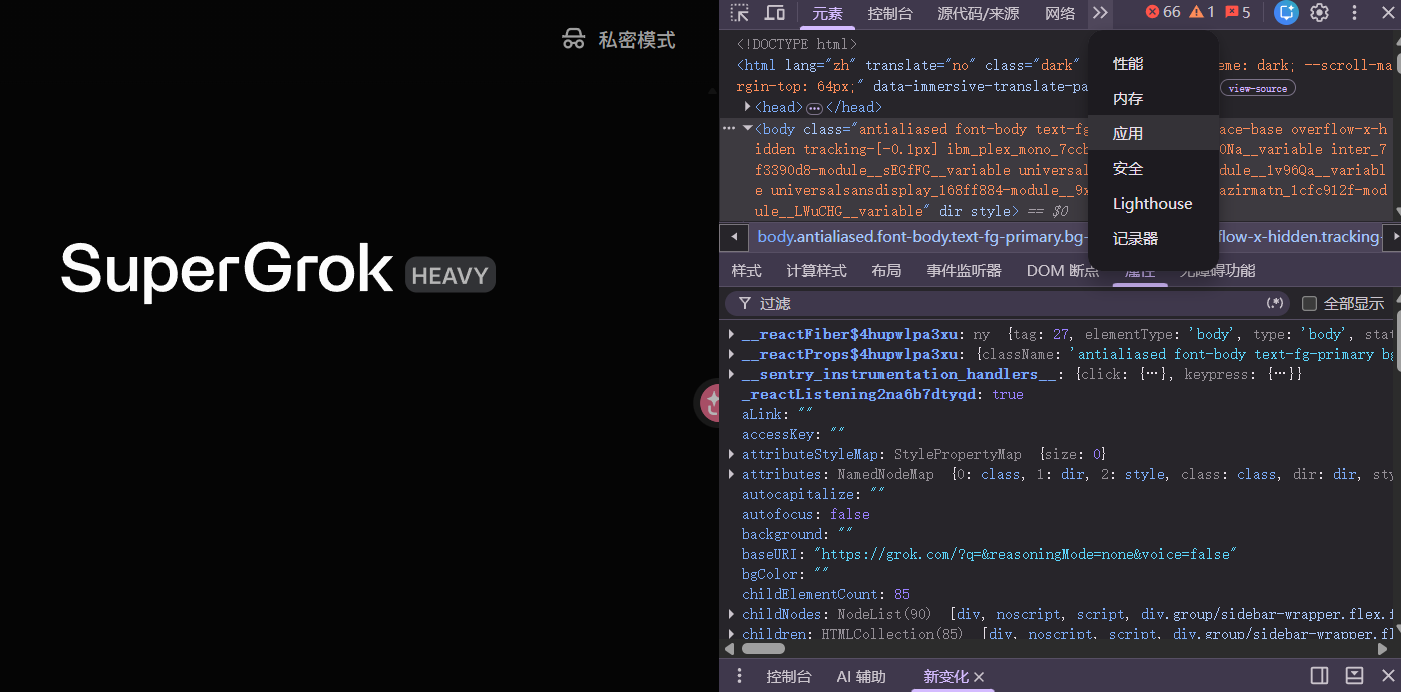Click the view-source link badge
Viewport: 1401px width, 692px height.
tap(1257, 88)
